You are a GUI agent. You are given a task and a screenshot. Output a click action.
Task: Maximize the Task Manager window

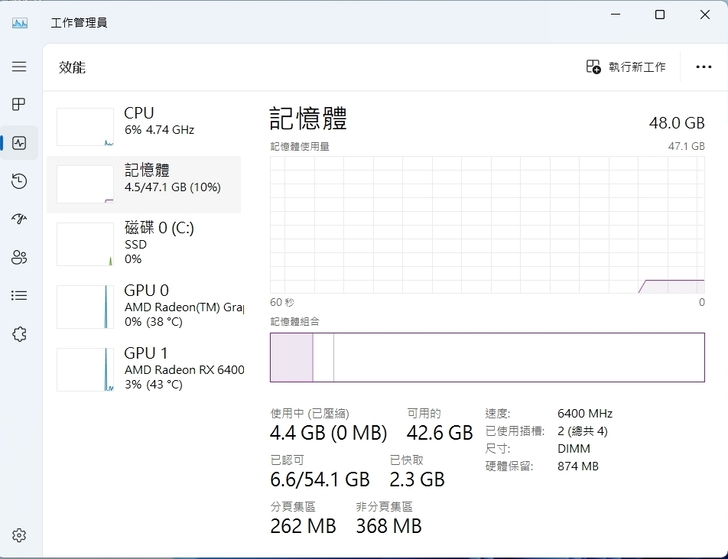pos(660,15)
